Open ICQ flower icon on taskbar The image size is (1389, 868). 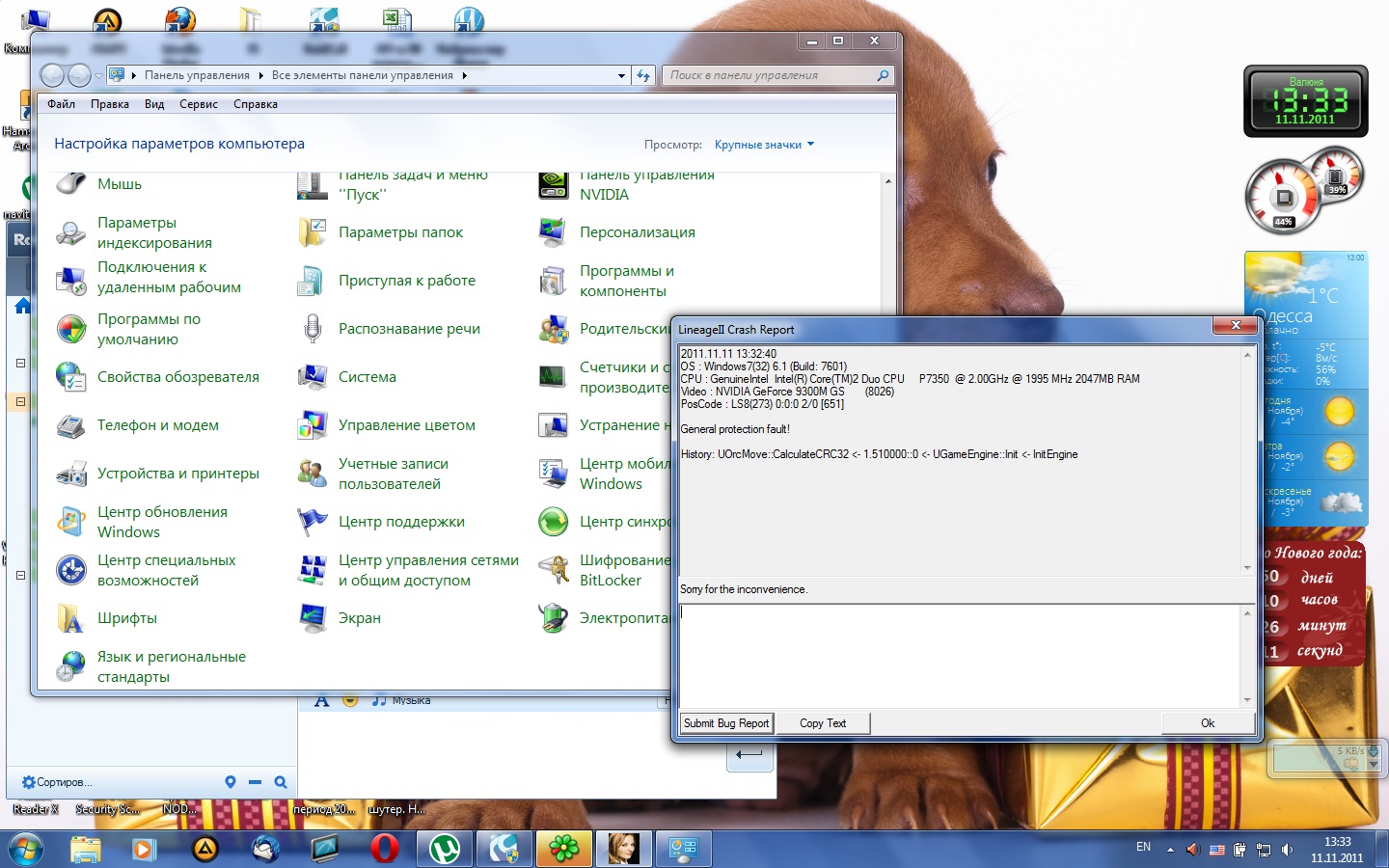tap(563, 849)
